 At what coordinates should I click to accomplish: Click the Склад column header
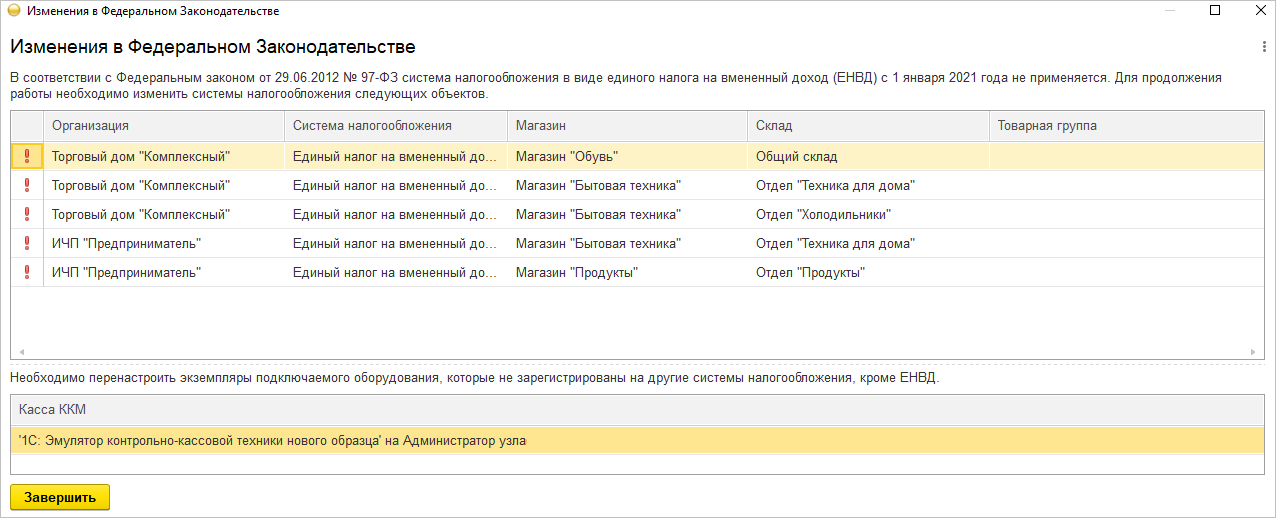coord(867,126)
